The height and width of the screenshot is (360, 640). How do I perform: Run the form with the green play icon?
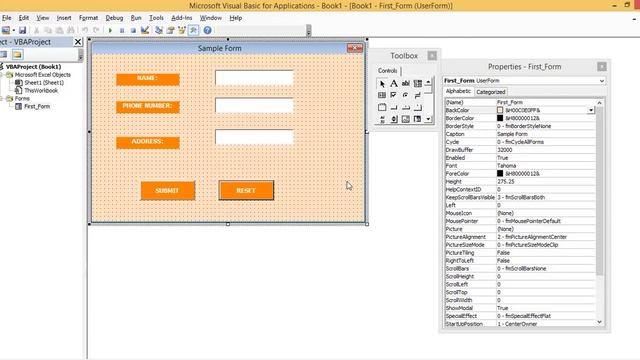[x=110, y=30]
